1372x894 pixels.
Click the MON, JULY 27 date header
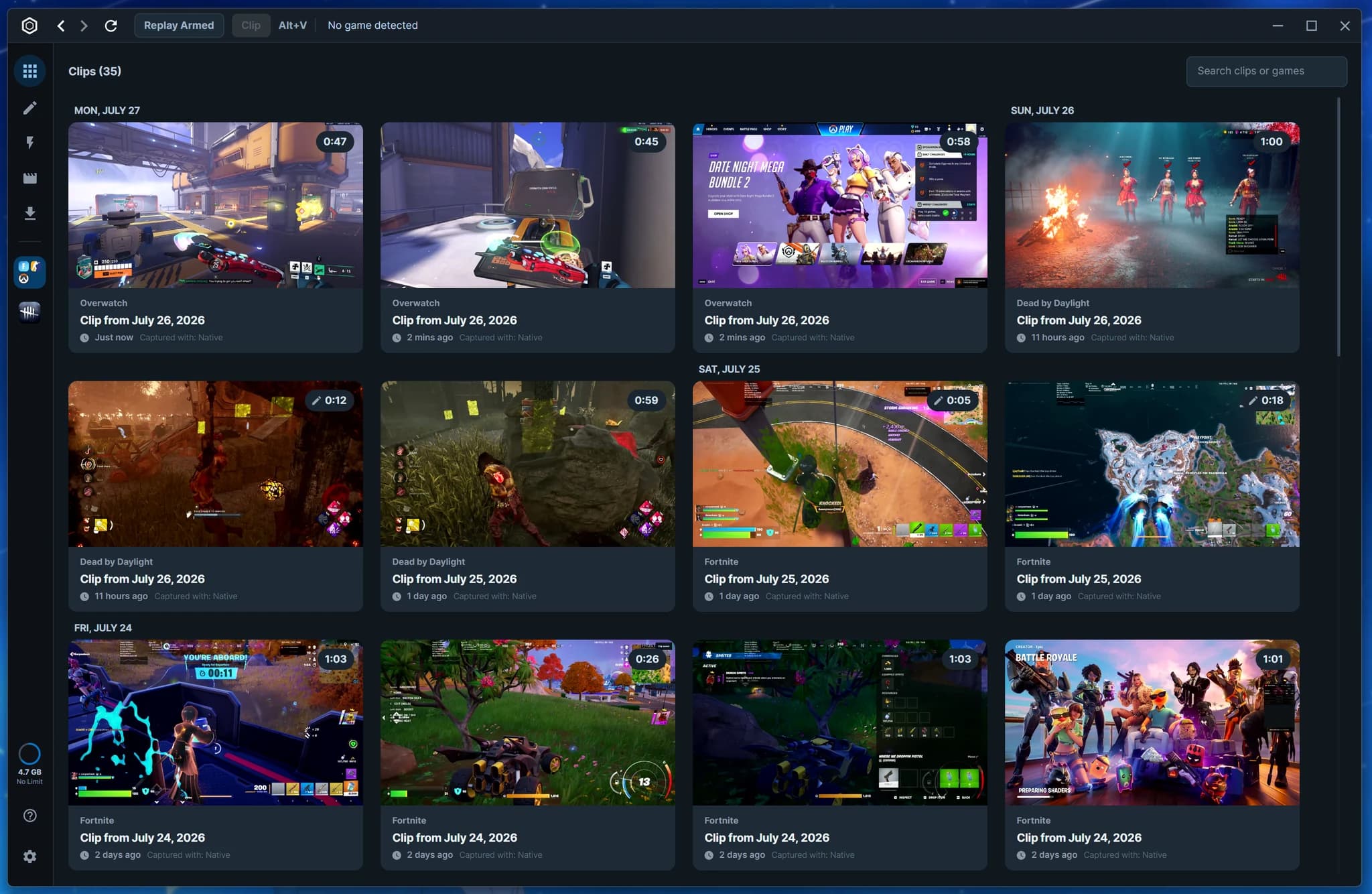tap(107, 111)
